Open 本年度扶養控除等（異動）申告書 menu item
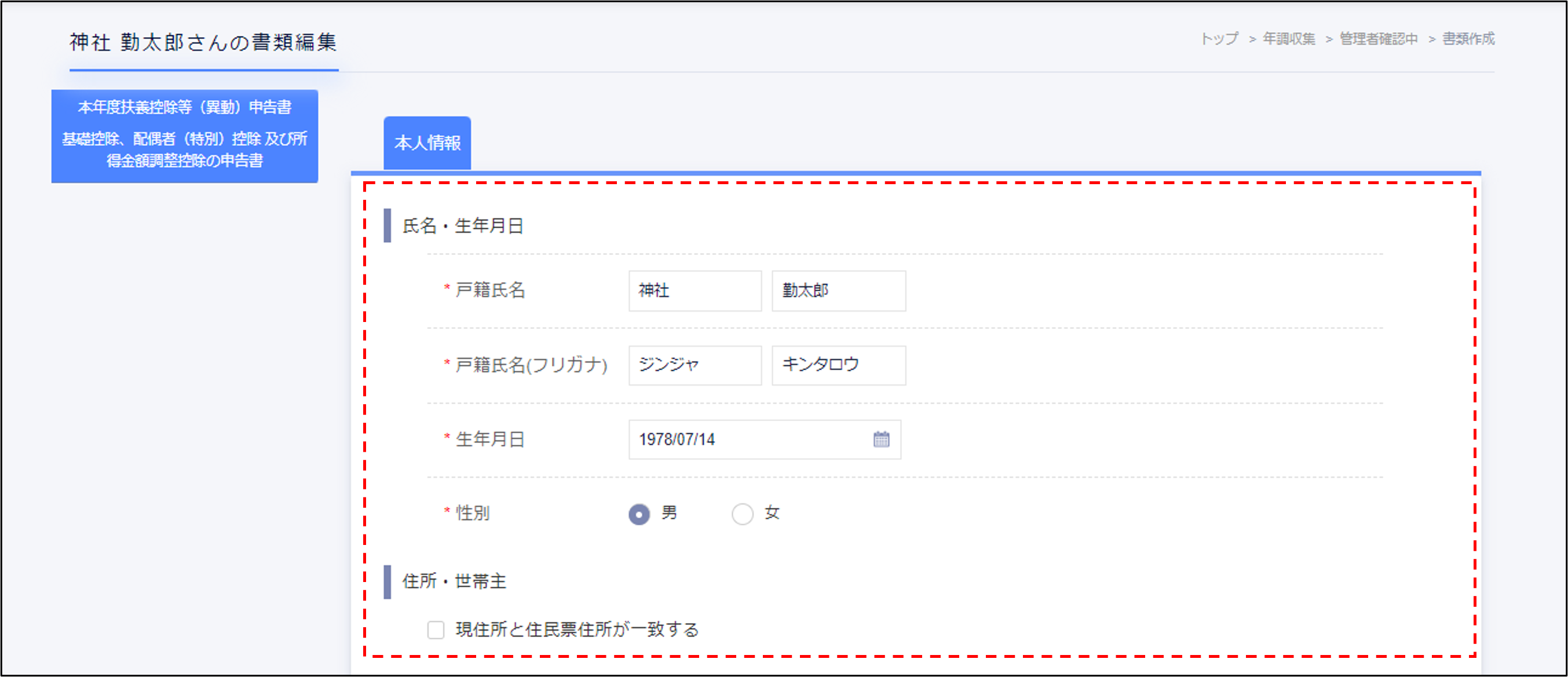1568x677 pixels. coord(184,107)
